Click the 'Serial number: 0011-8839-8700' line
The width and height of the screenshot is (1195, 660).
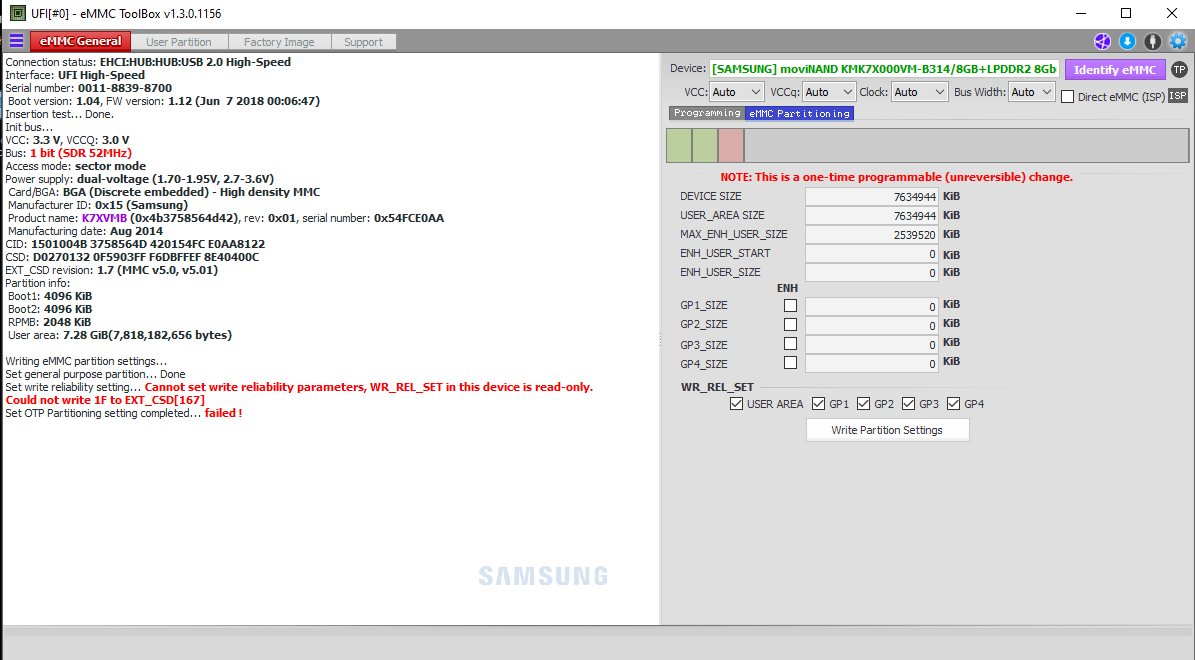coord(88,88)
